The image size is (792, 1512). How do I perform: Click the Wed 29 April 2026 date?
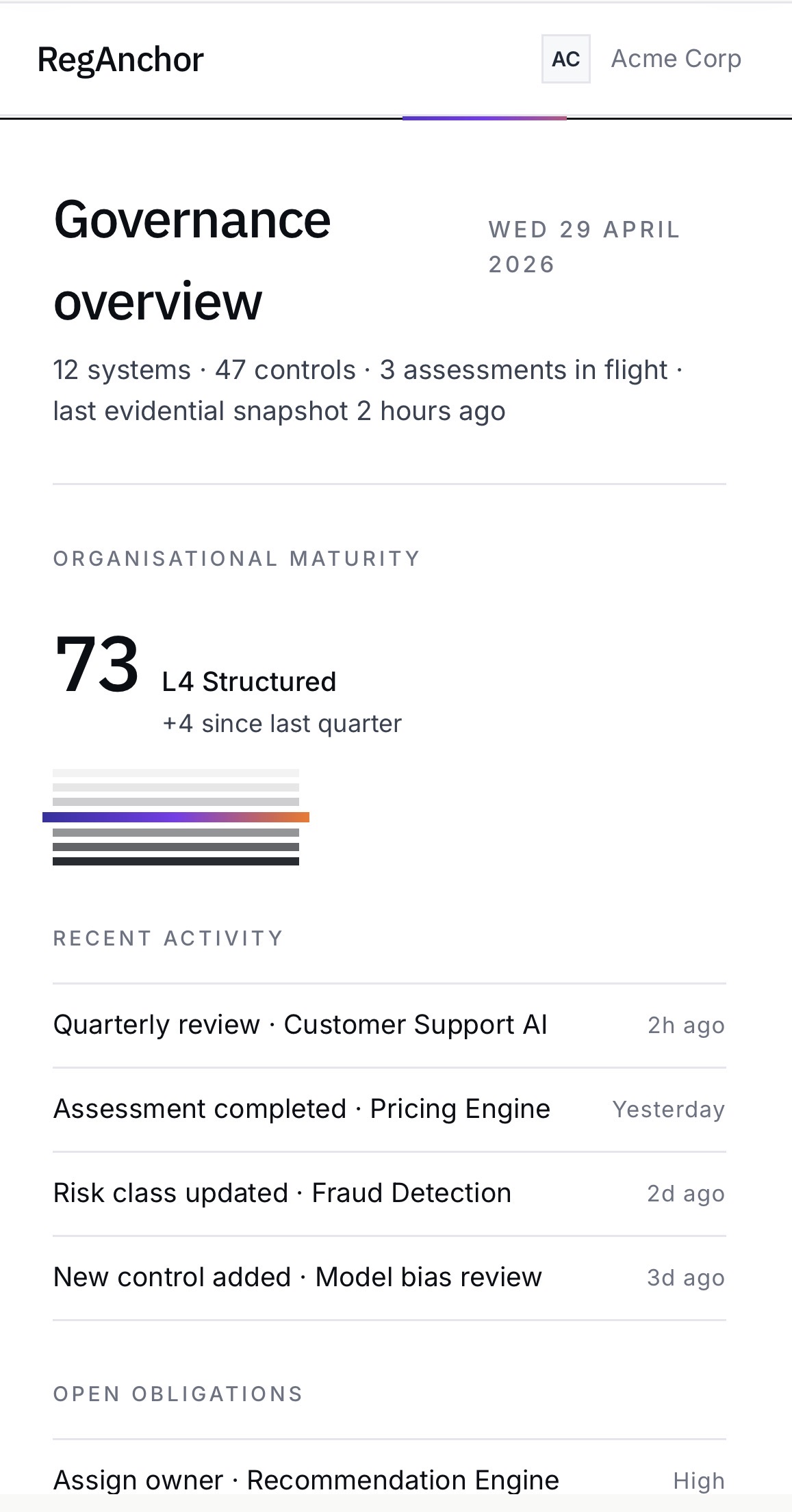(584, 247)
